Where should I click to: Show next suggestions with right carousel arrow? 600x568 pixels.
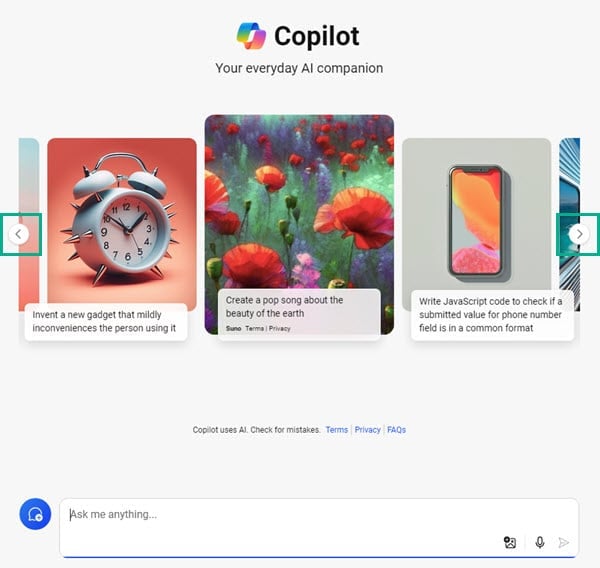[x=579, y=234]
